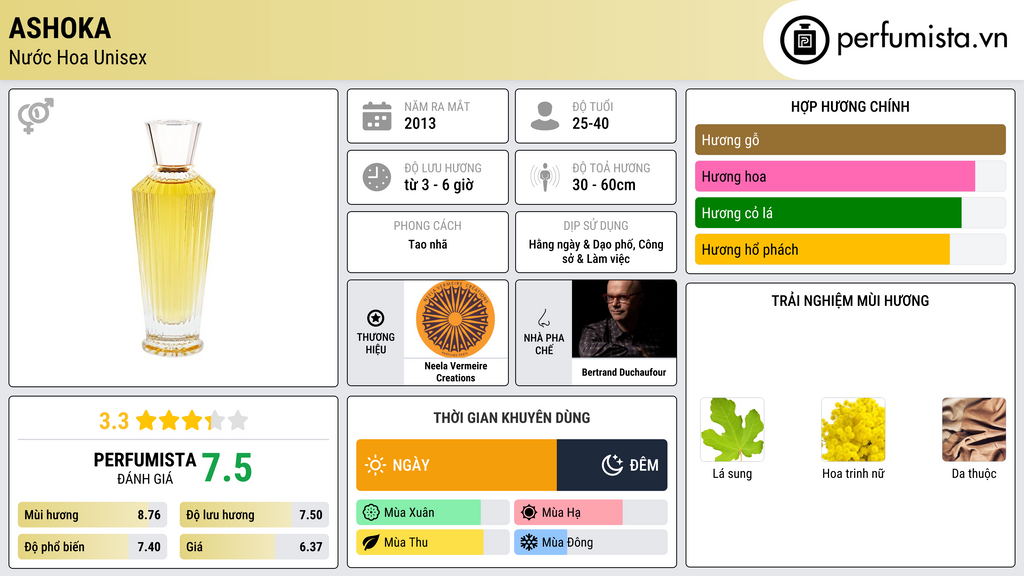Image resolution: width=1024 pixels, height=576 pixels.
Task: Click the person silhouette icon for Độ tuổi
Action: pos(545,116)
